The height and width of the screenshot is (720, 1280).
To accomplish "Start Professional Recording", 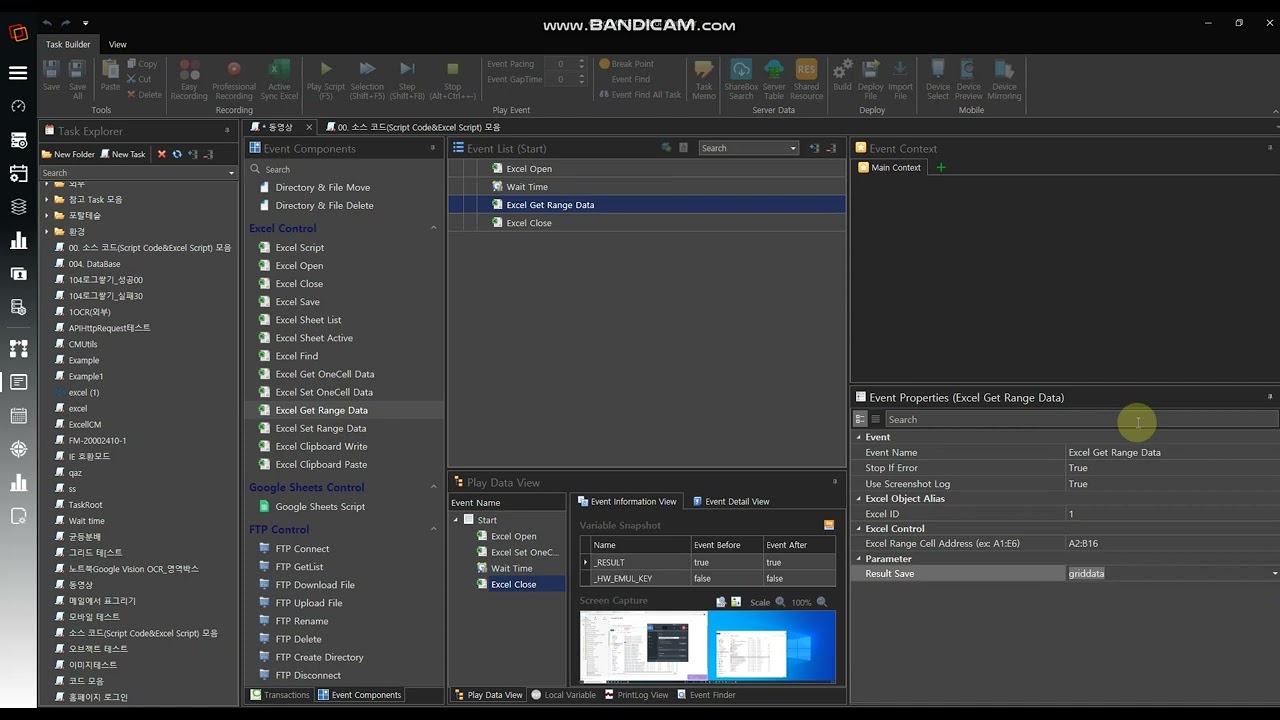I will (x=234, y=79).
